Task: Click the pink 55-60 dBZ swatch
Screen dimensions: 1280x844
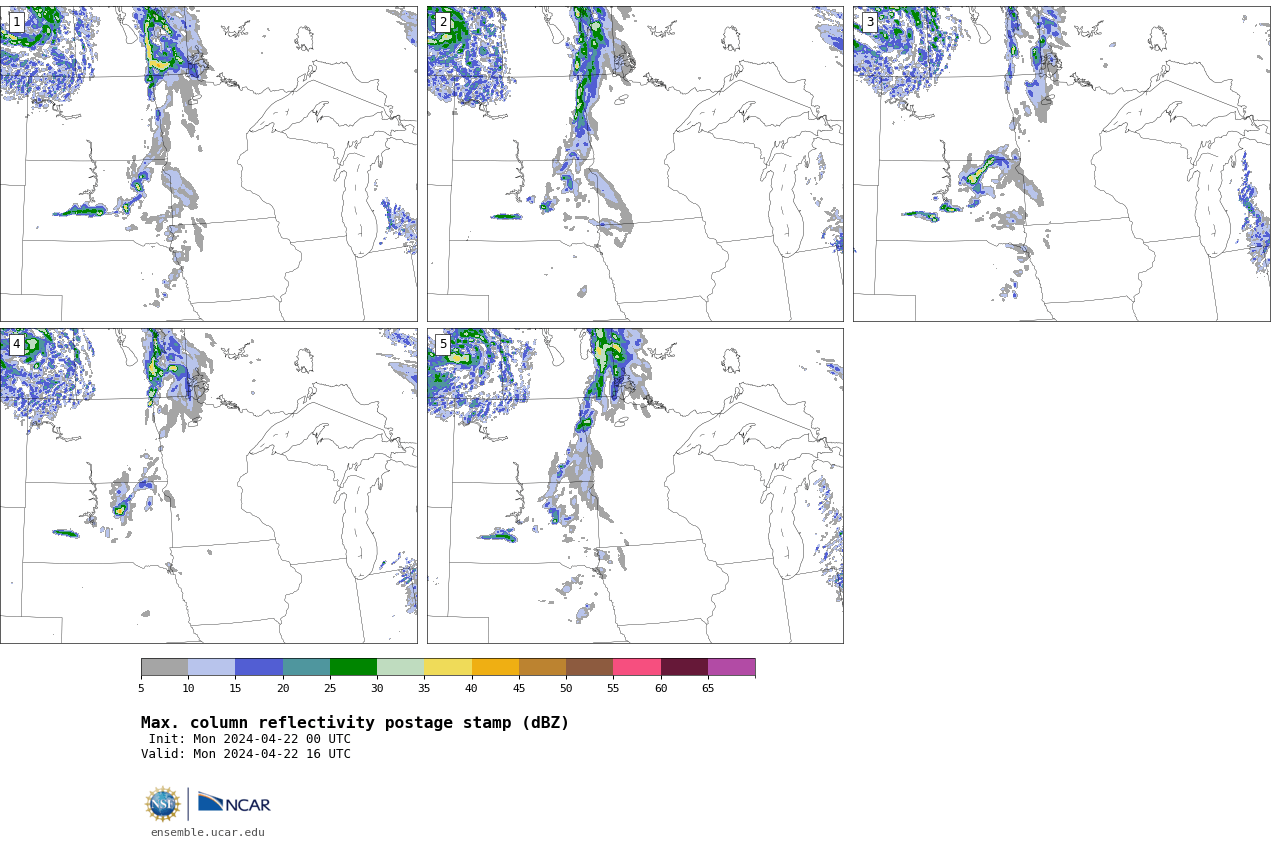Action: point(637,667)
